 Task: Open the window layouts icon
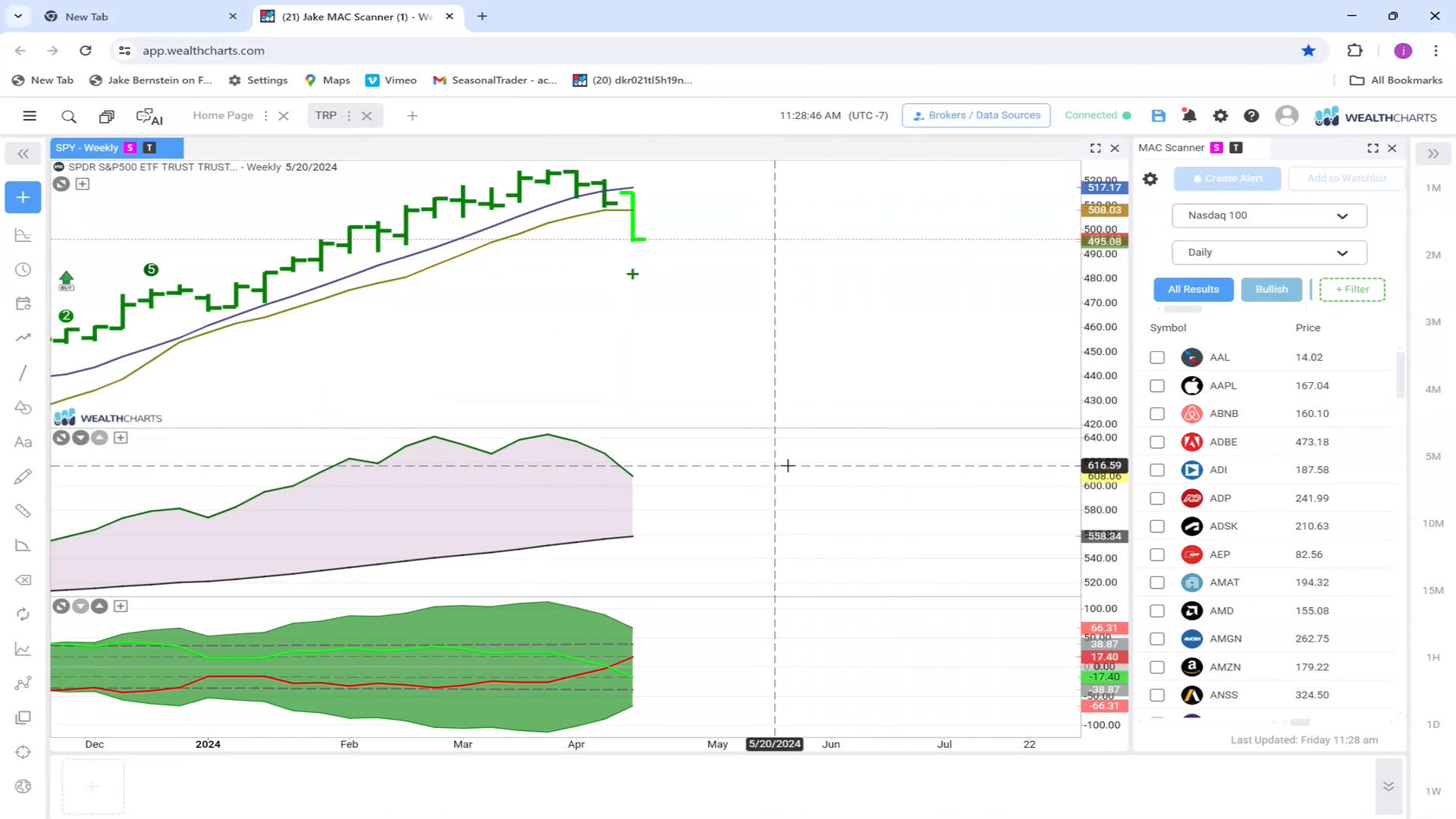(x=106, y=116)
